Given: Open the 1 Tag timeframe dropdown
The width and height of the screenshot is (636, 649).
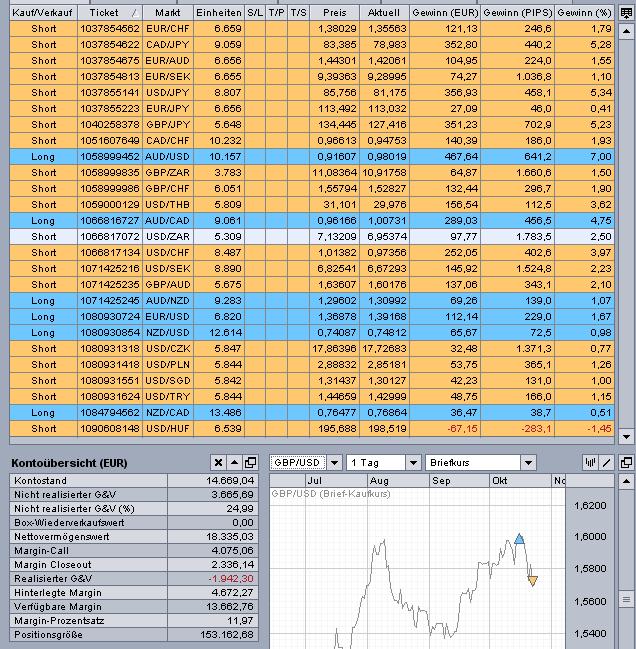Looking at the screenshot, I should tap(383, 462).
